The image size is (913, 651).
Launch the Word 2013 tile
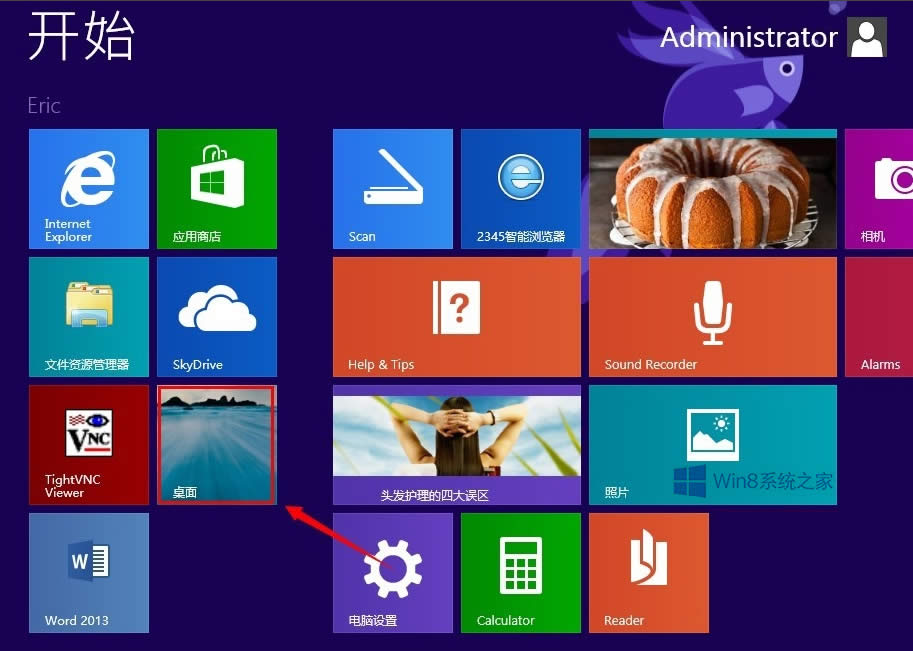(89, 573)
